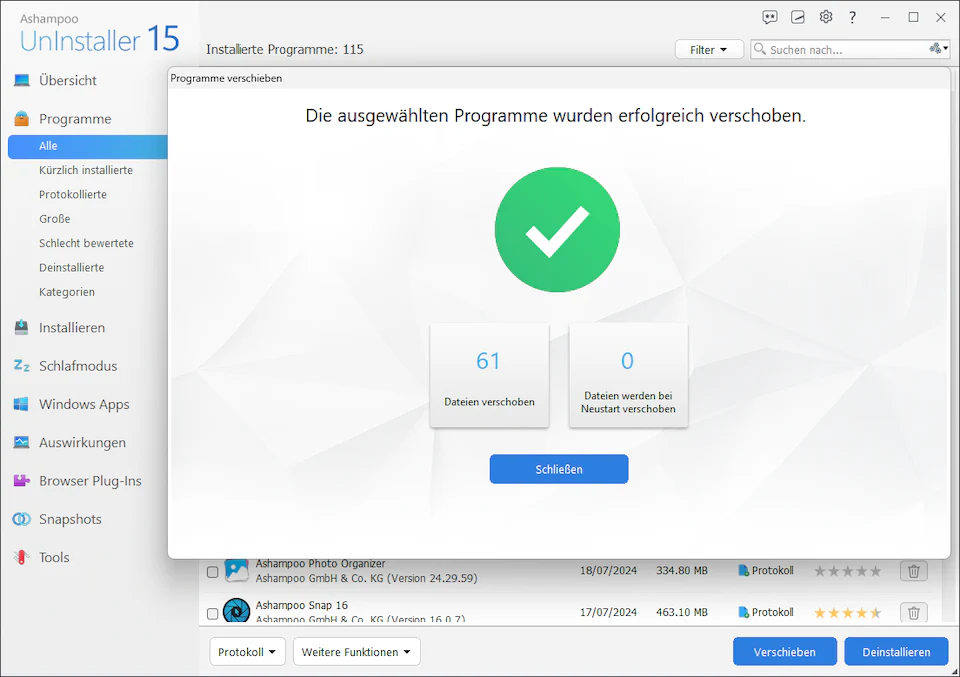Rate Ashampoo Snap 16 with stars
The image size is (960, 677).
tap(847, 613)
